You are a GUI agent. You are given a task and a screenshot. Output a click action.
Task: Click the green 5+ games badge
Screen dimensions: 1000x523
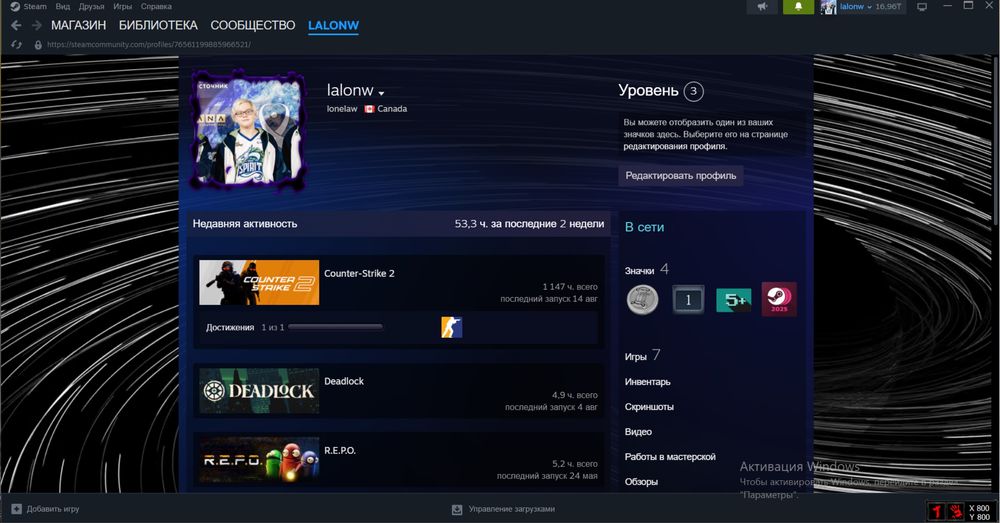pyautogui.click(x=733, y=300)
